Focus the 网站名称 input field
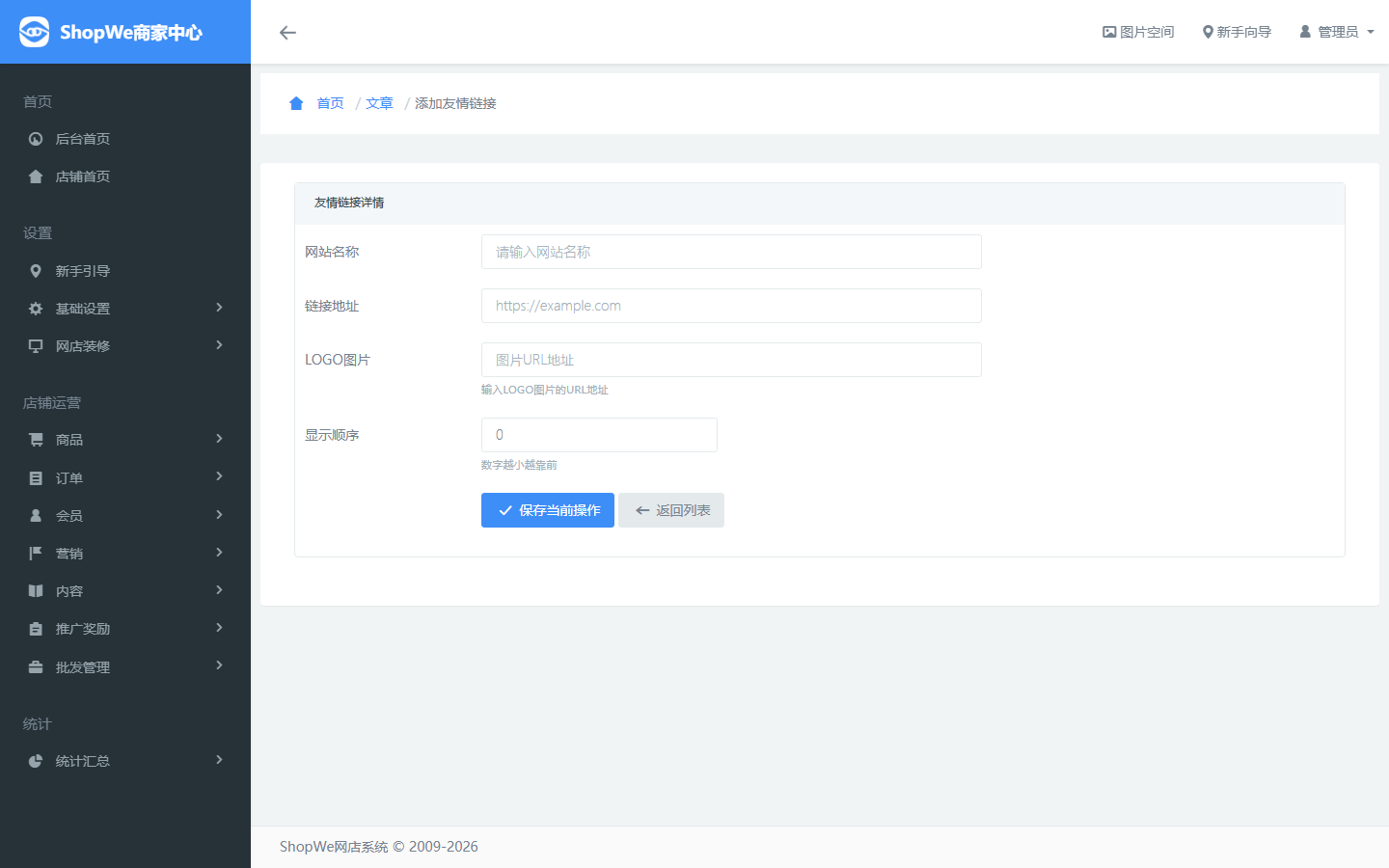This screenshot has width=1389, height=868. [x=731, y=252]
